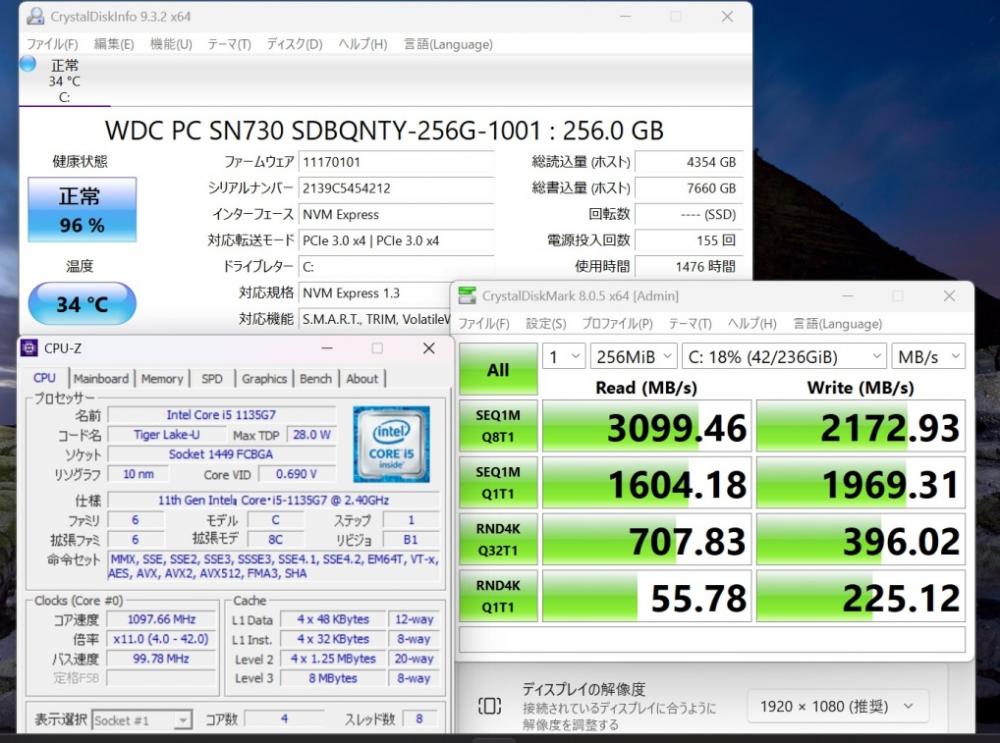Screen dimensions: 1000x743
Task: Click processor name Intel Core i5 1135G7
Action: point(221,415)
